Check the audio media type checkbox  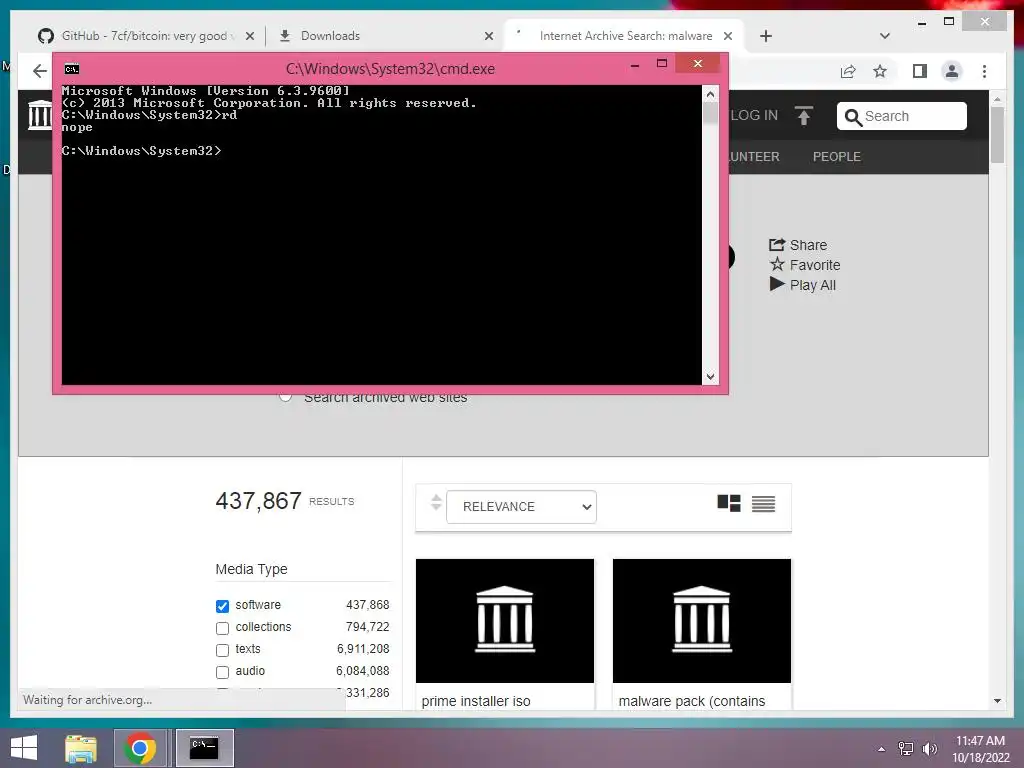(x=223, y=672)
